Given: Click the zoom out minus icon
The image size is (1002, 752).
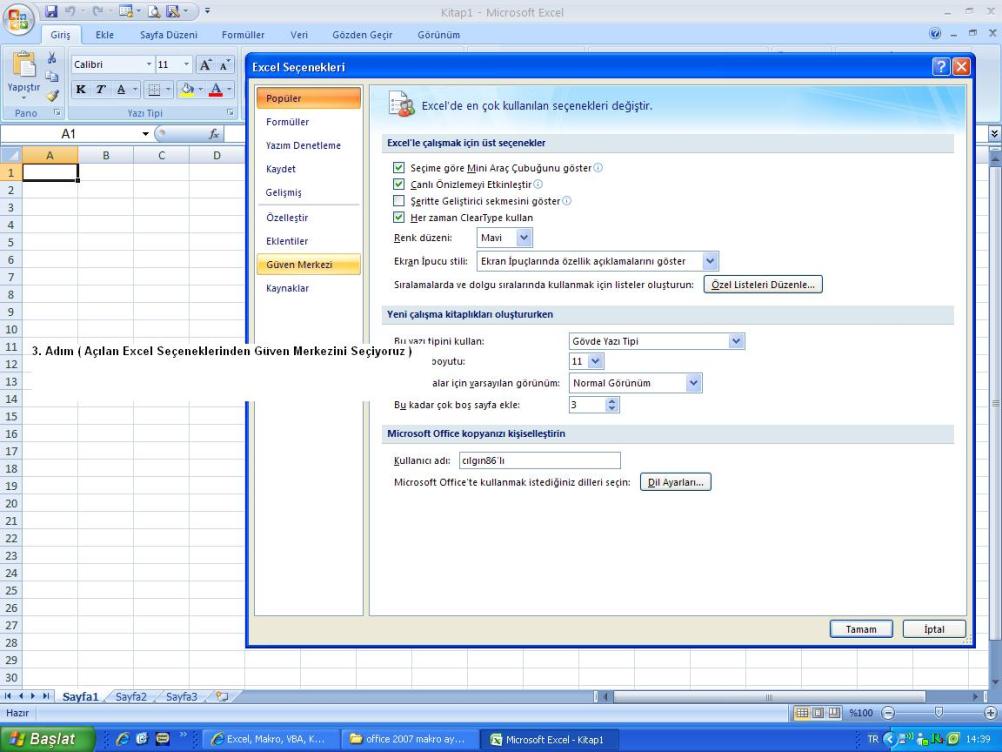Looking at the screenshot, I should (888, 712).
